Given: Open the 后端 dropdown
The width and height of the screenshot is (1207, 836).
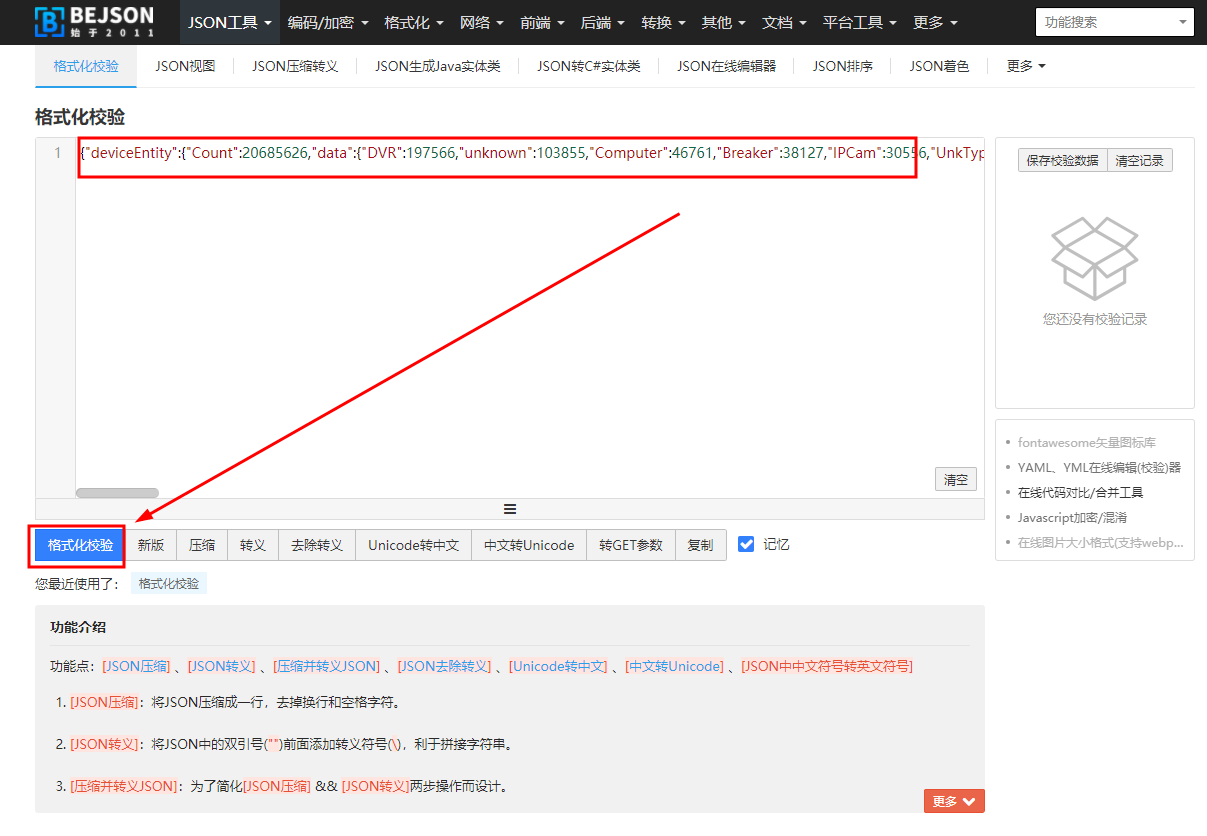Looking at the screenshot, I should [602, 22].
